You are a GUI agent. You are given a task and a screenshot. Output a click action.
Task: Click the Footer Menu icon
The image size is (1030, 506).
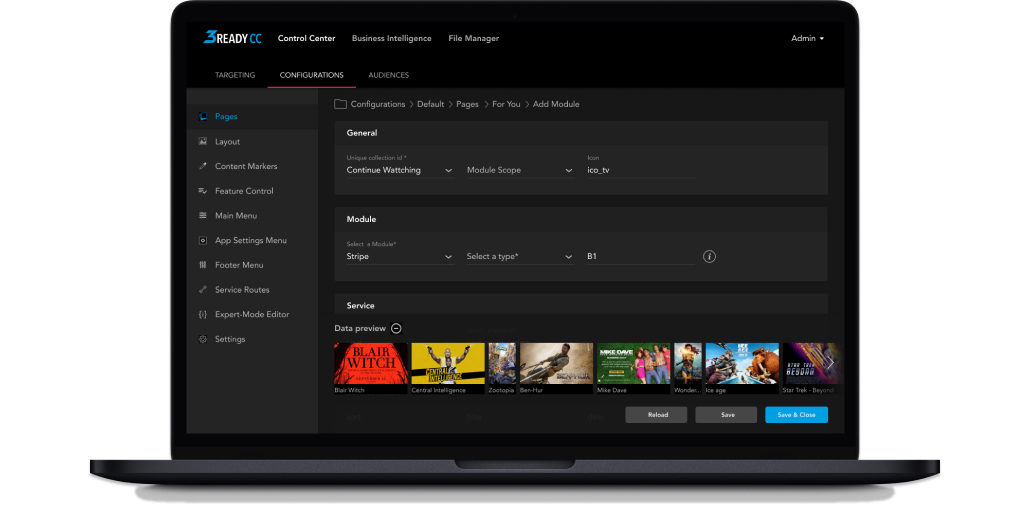203,265
